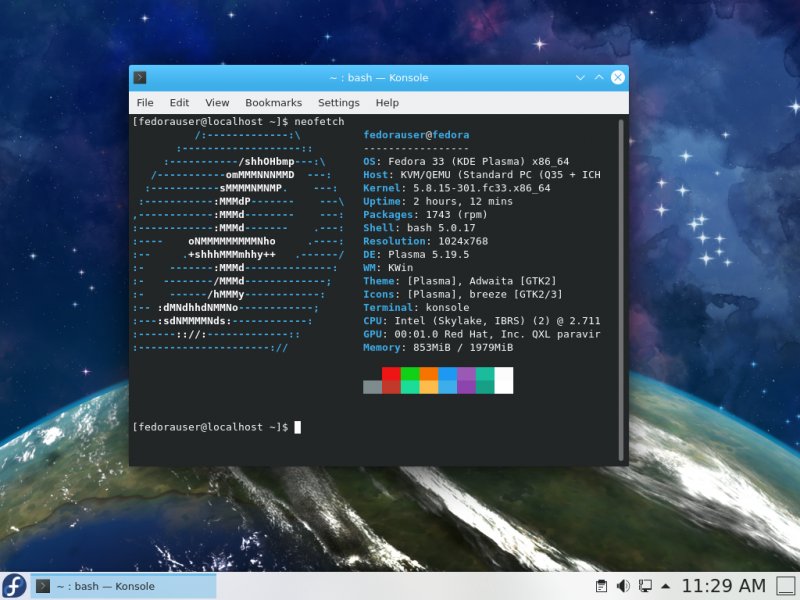
Task: Click the Konsole icon in title bar
Action: [x=140, y=77]
